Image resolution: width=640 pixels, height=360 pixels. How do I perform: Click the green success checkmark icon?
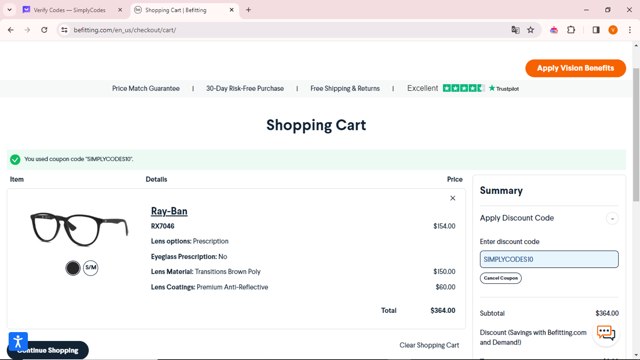[x=15, y=159]
